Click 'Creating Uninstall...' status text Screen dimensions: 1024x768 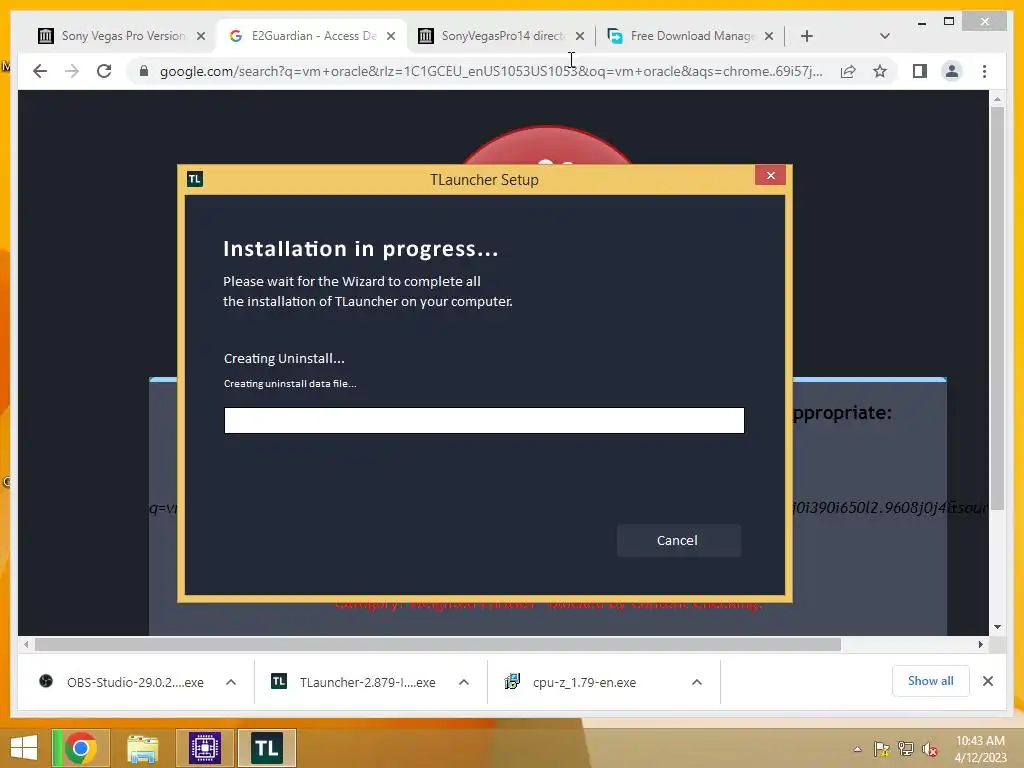284,359
